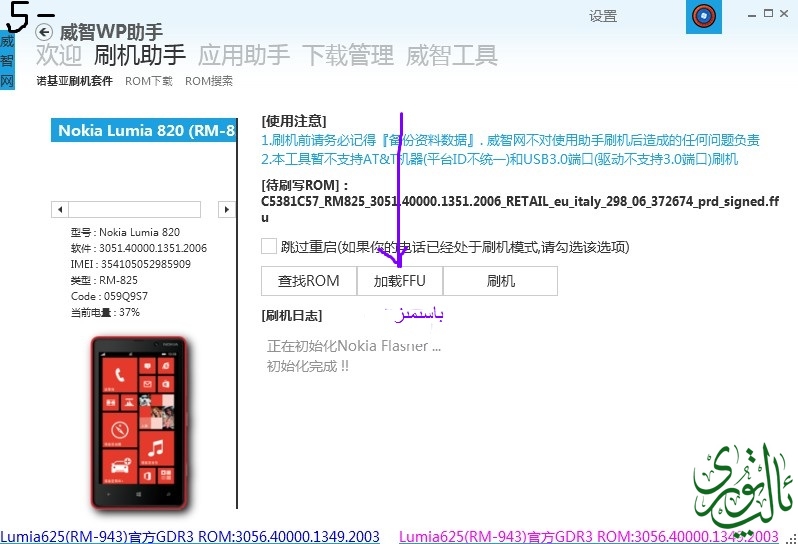Click the 软件 : 3051.40000.1351.2006 text
The height and width of the screenshot is (544, 798).
pos(139,248)
